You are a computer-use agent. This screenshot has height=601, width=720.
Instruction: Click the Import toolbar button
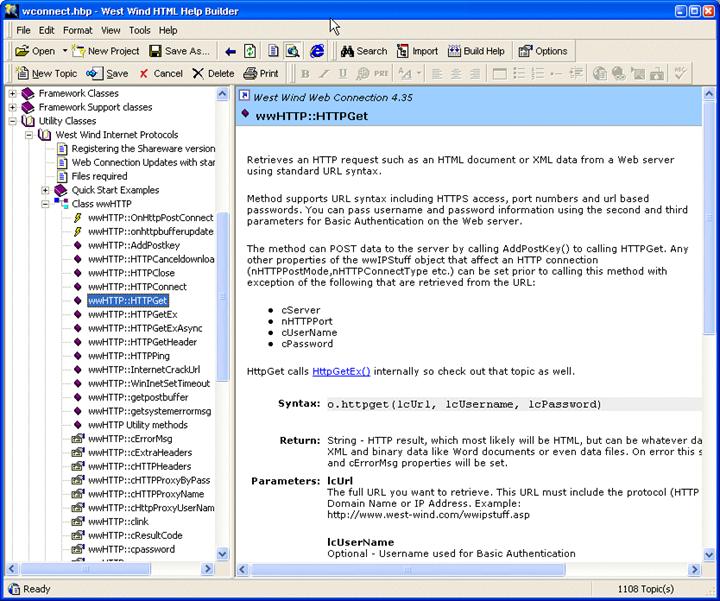click(417, 51)
